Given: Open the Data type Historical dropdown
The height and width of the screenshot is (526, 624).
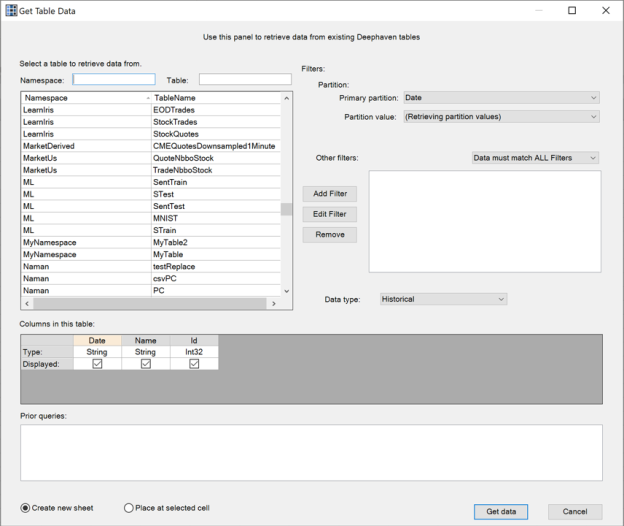Looking at the screenshot, I should [443, 299].
